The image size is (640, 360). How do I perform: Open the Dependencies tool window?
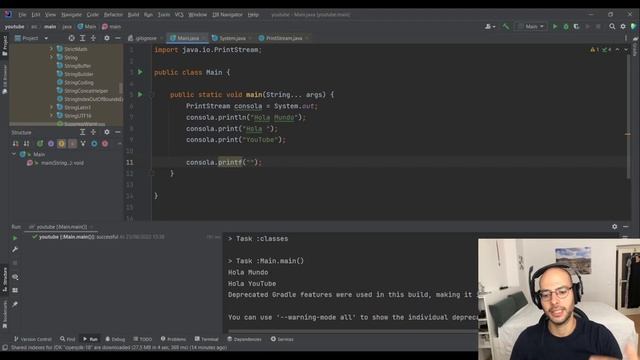point(244,339)
